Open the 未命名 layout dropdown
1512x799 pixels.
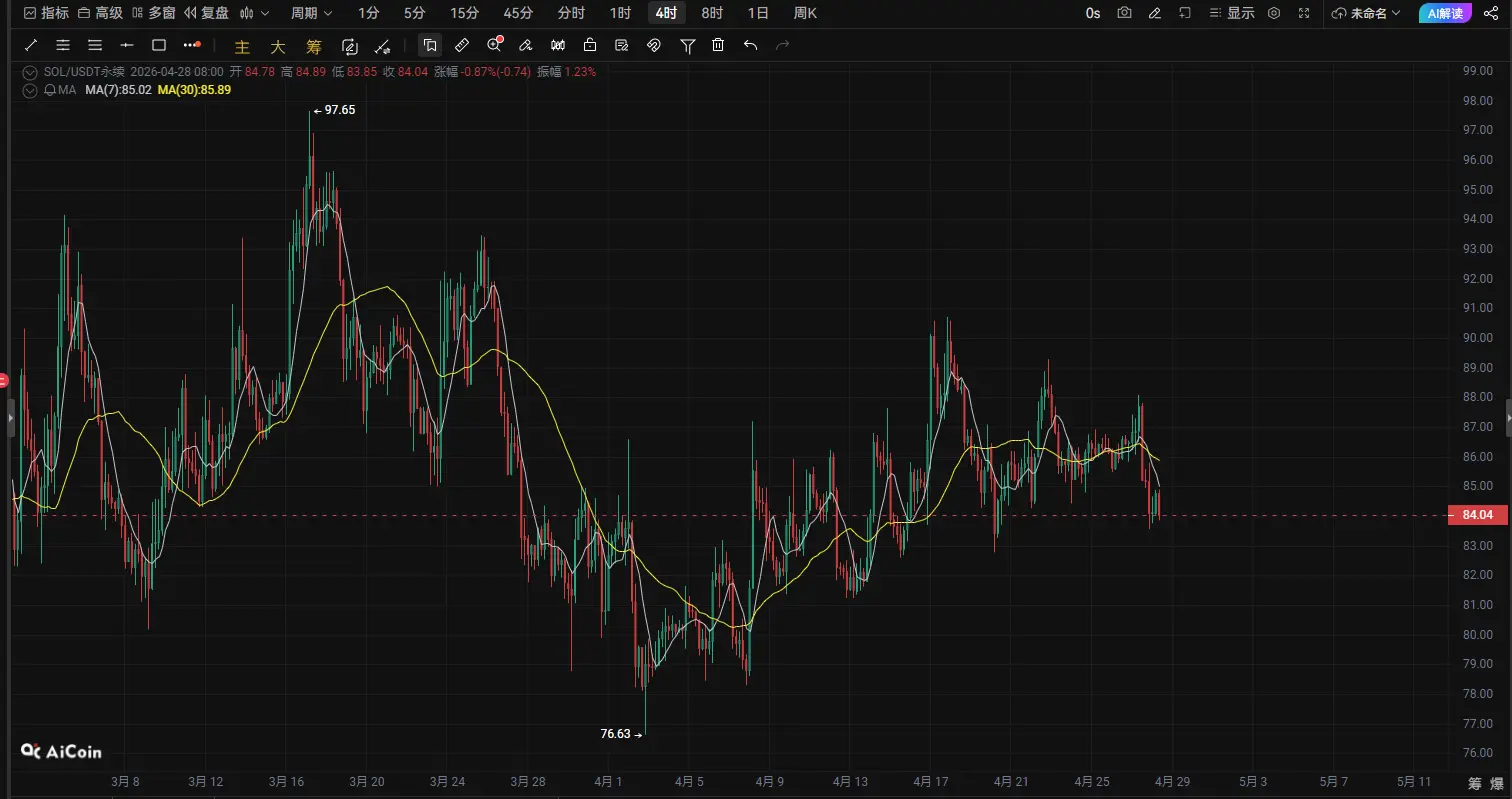pos(1367,13)
